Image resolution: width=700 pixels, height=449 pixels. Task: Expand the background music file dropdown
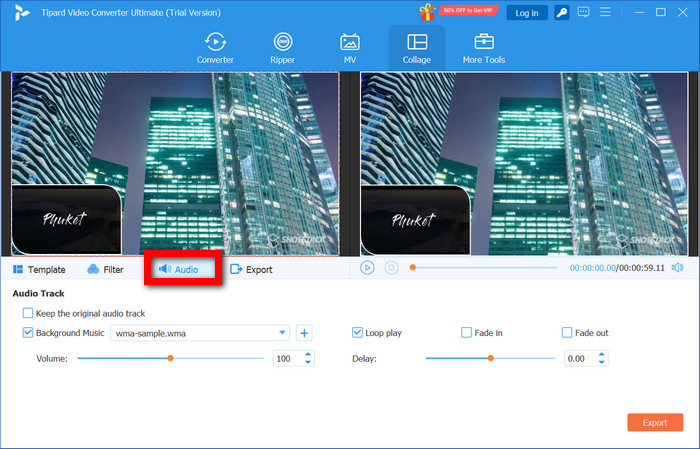tap(283, 333)
